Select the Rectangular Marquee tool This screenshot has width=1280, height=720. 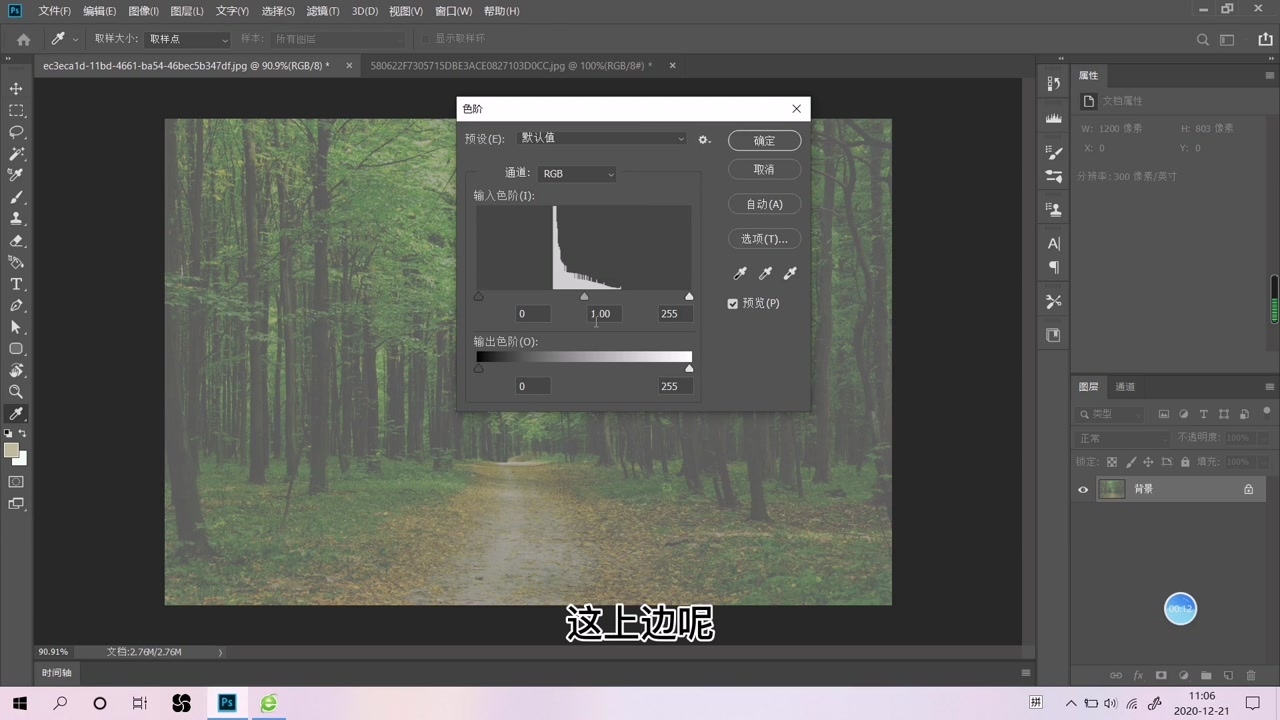point(16,110)
